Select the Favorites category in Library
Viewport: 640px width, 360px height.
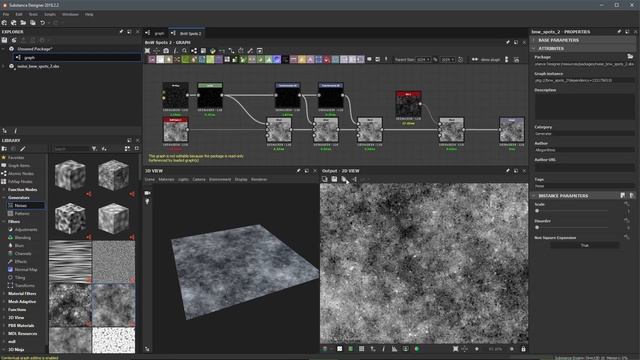[16, 158]
